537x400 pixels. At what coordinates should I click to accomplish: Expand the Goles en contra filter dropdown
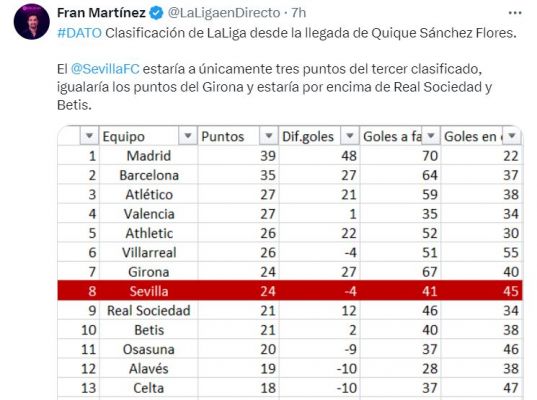(512, 136)
